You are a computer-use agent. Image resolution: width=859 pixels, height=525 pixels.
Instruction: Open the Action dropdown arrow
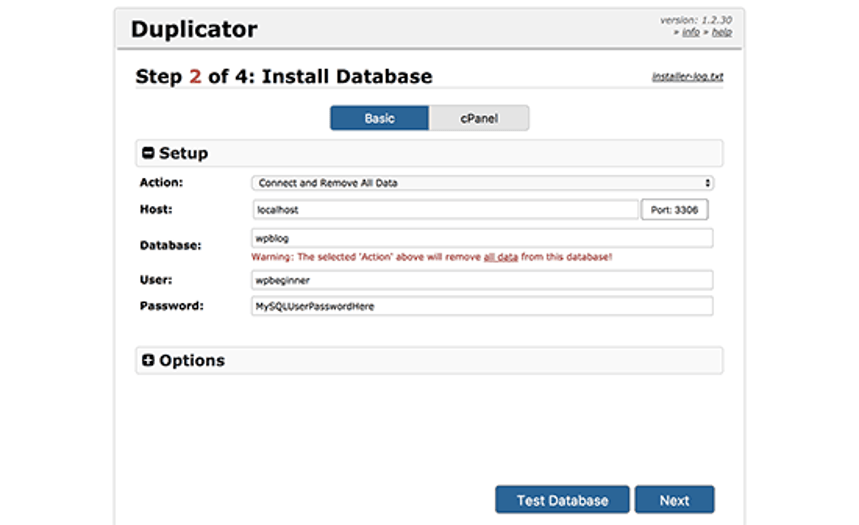[x=707, y=183]
